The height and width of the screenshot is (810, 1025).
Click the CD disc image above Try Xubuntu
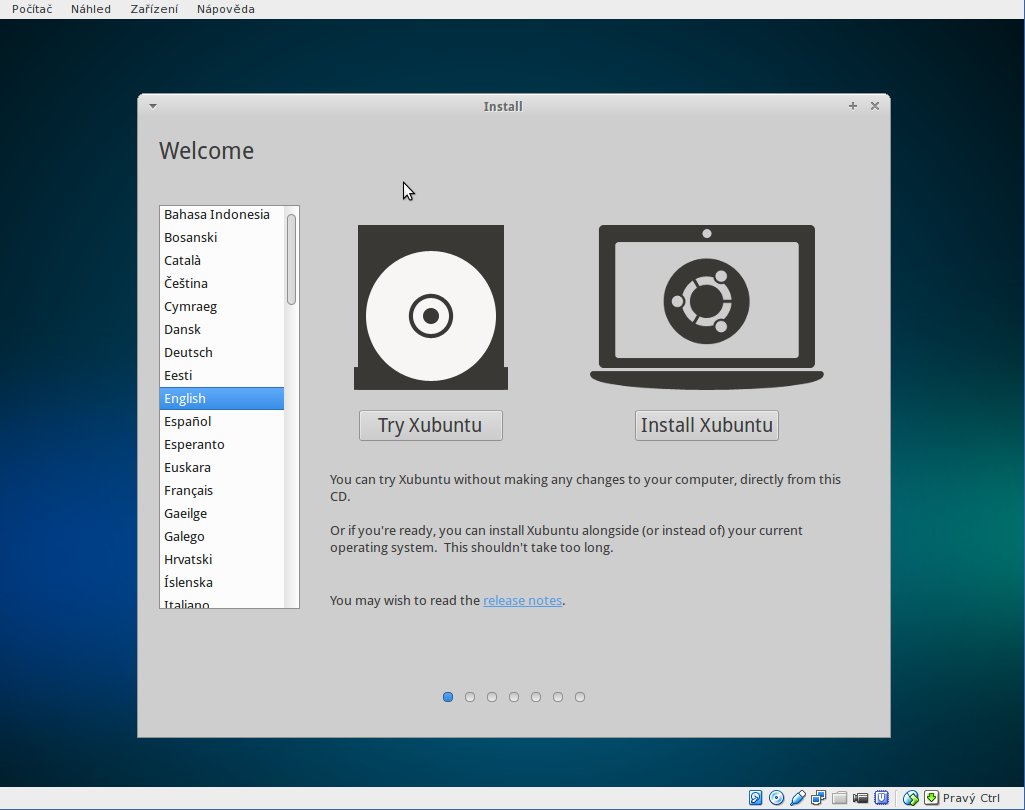(x=431, y=307)
